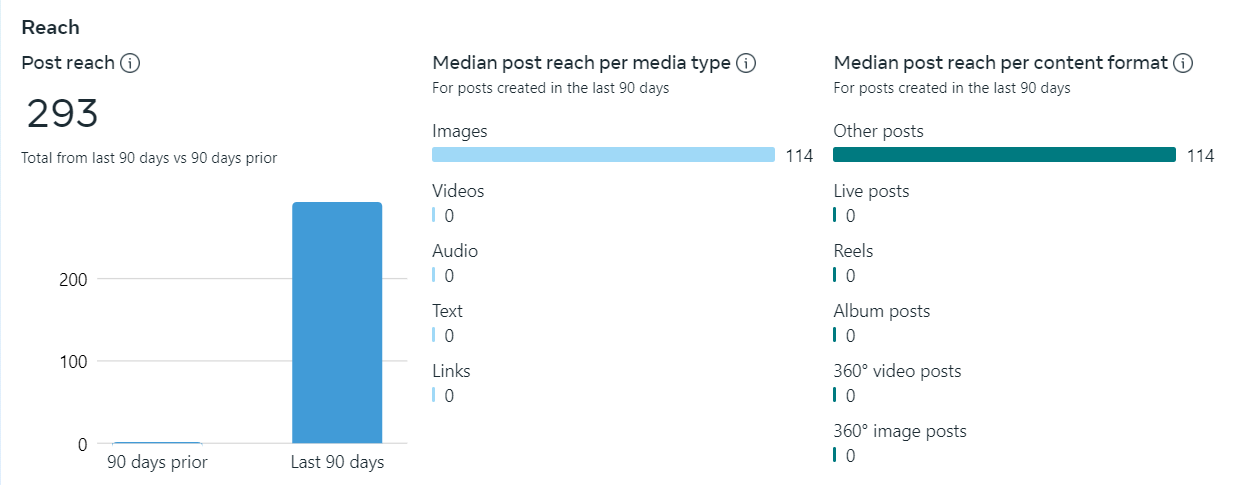Viewport: 1241px width, 485px height.
Task: Click the Videos media type label
Action: pyautogui.click(x=458, y=191)
